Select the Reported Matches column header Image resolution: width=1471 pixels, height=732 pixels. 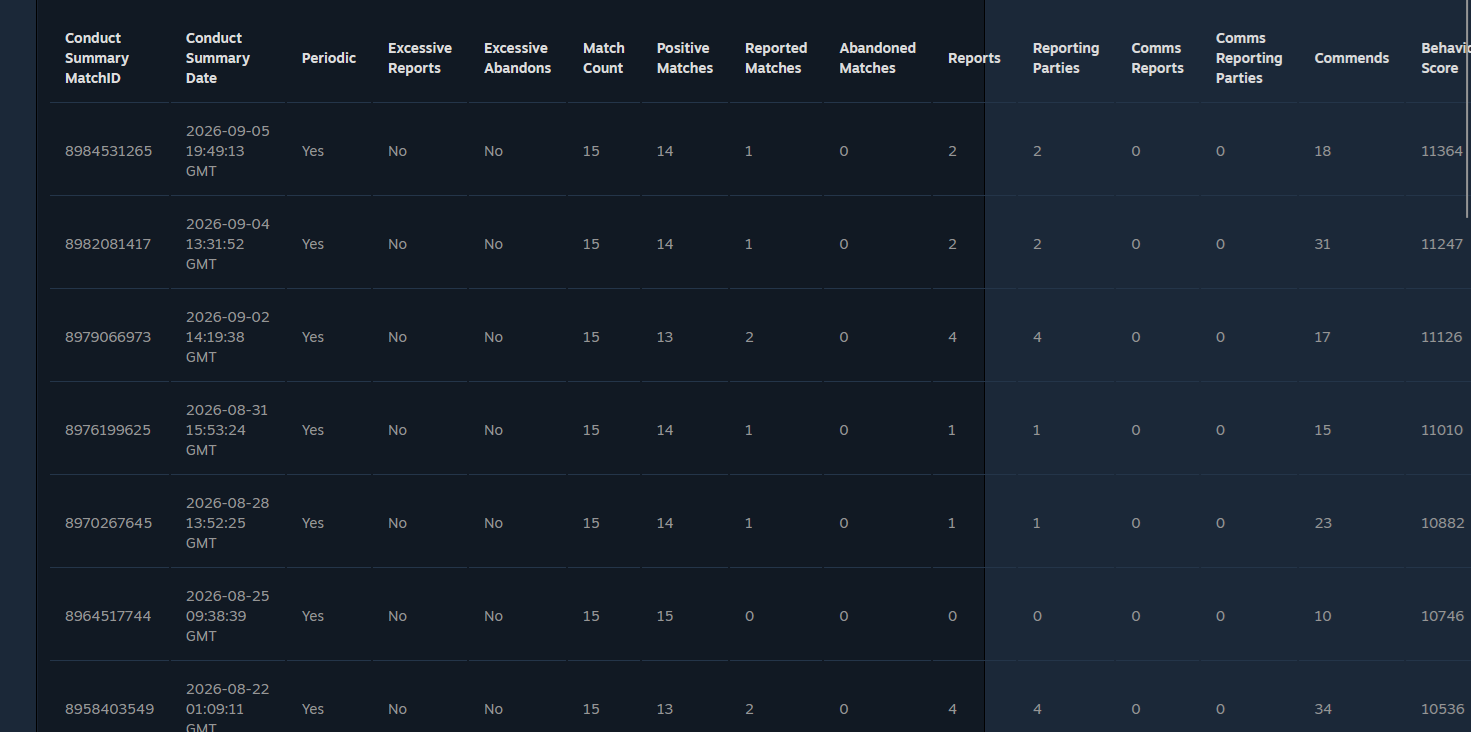776,58
